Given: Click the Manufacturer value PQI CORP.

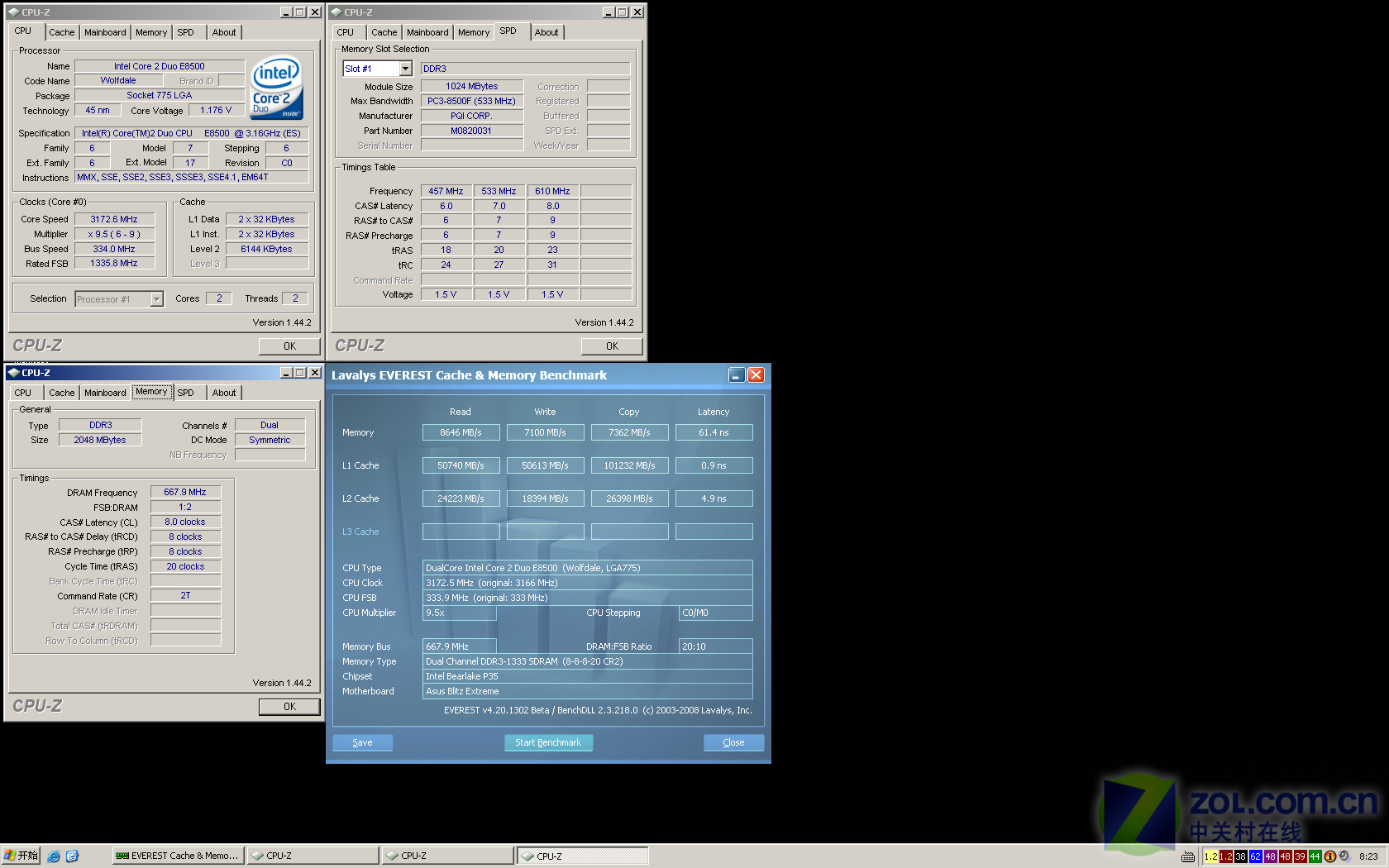Looking at the screenshot, I should tap(472, 116).
